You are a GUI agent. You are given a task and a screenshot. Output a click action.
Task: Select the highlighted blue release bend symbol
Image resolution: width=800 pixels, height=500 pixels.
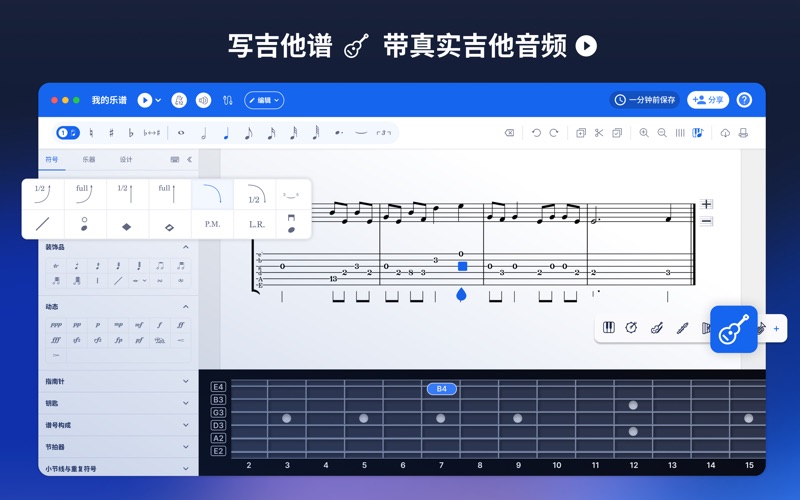pyautogui.click(x=212, y=194)
